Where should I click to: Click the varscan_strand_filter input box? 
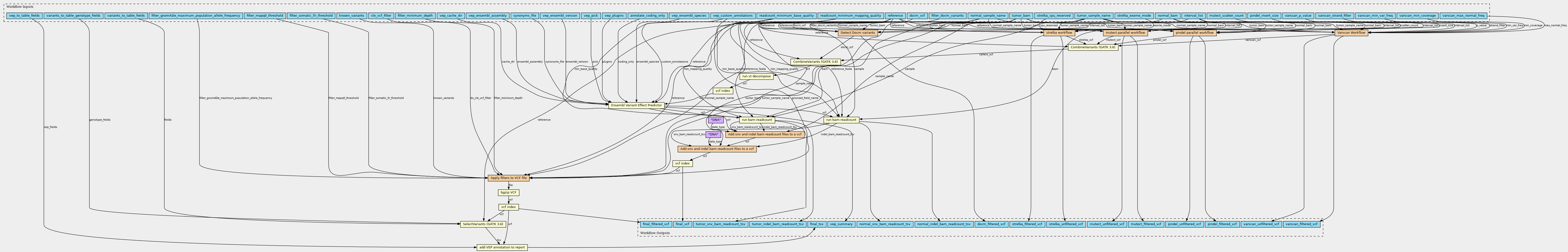tap(1334, 15)
